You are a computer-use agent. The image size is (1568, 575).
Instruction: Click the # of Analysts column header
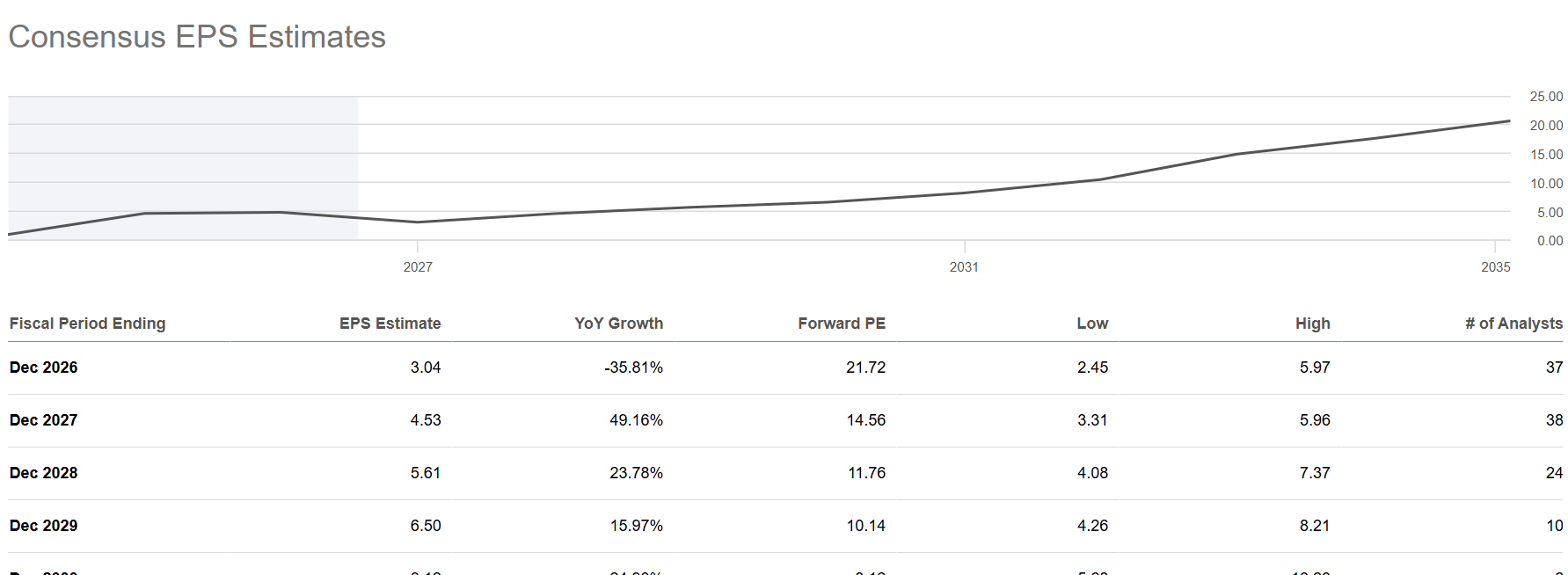(x=1513, y=324)
